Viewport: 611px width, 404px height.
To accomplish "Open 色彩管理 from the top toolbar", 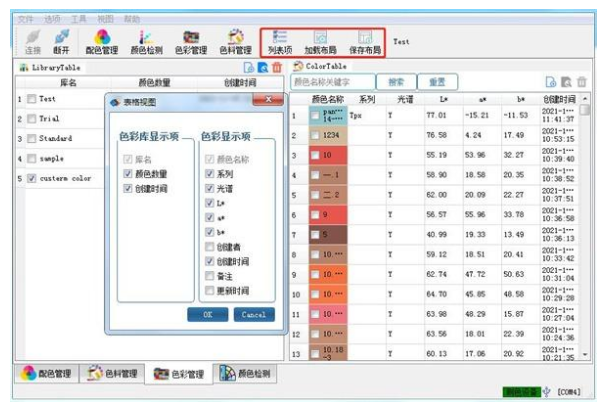I will pyautogui.click(x=191, y=42).
